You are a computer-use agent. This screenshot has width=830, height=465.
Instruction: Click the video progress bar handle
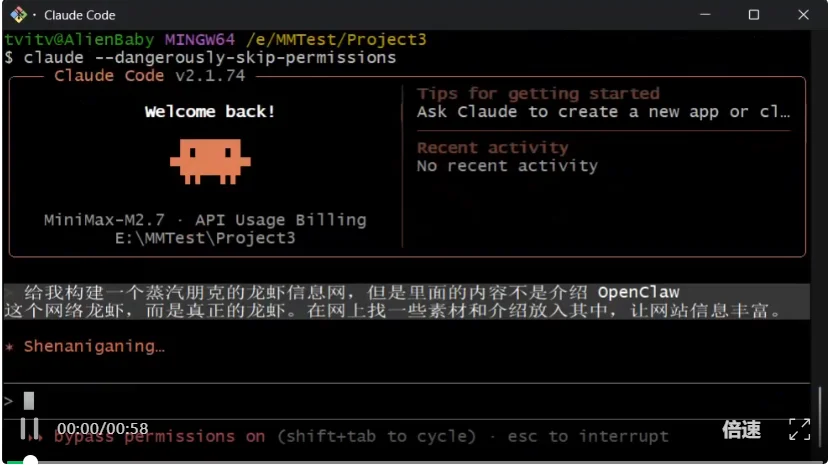[x=30, y=461]
